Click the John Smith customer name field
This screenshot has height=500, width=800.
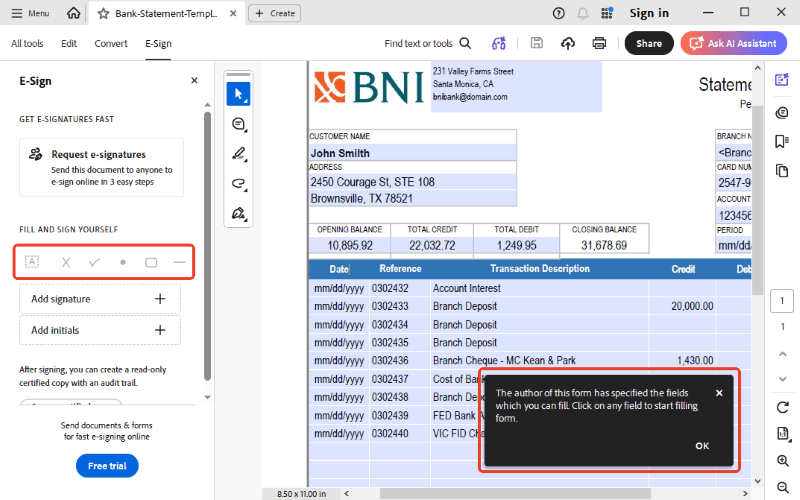click(x=412, y=153)
